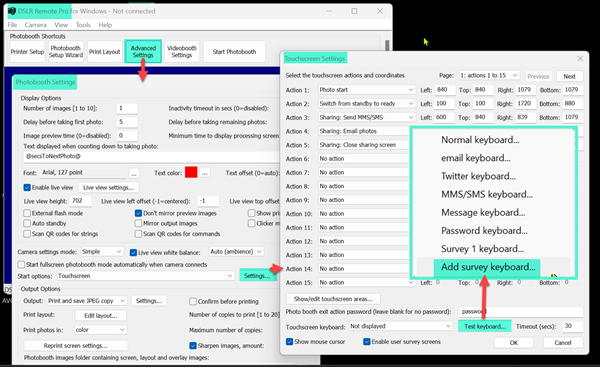
Task: Click Show/edit touchscreen areas button
Action: (x=333, y=299)
